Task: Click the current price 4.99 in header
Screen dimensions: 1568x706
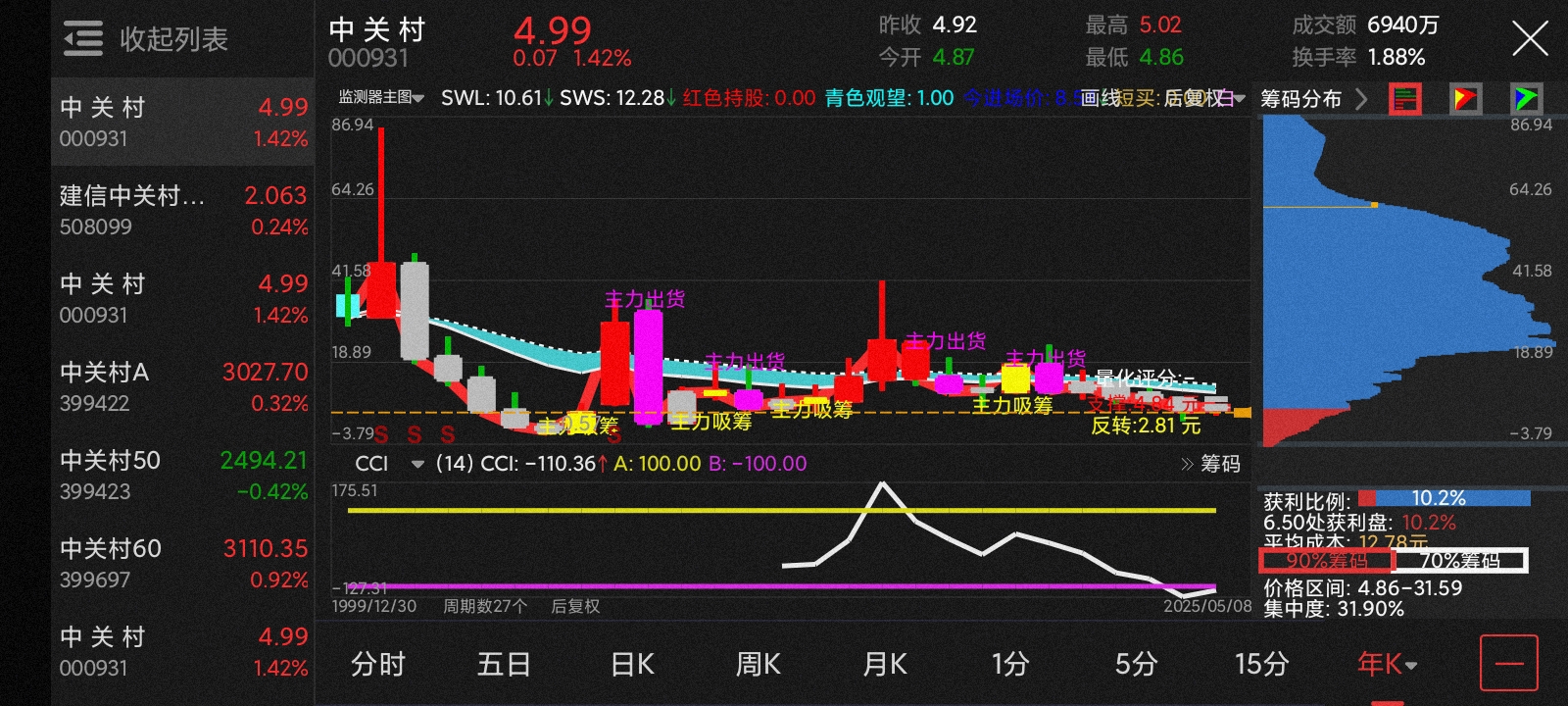Action: coord(553,30)
